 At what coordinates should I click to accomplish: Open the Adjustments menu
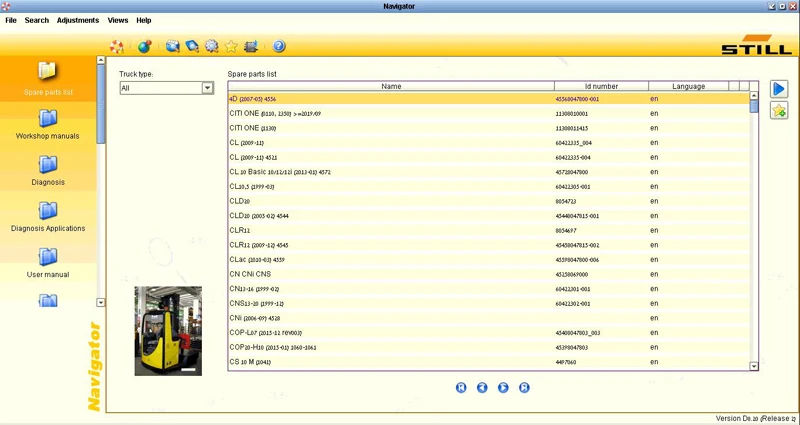pyautogui.click(x=78, y=20)
